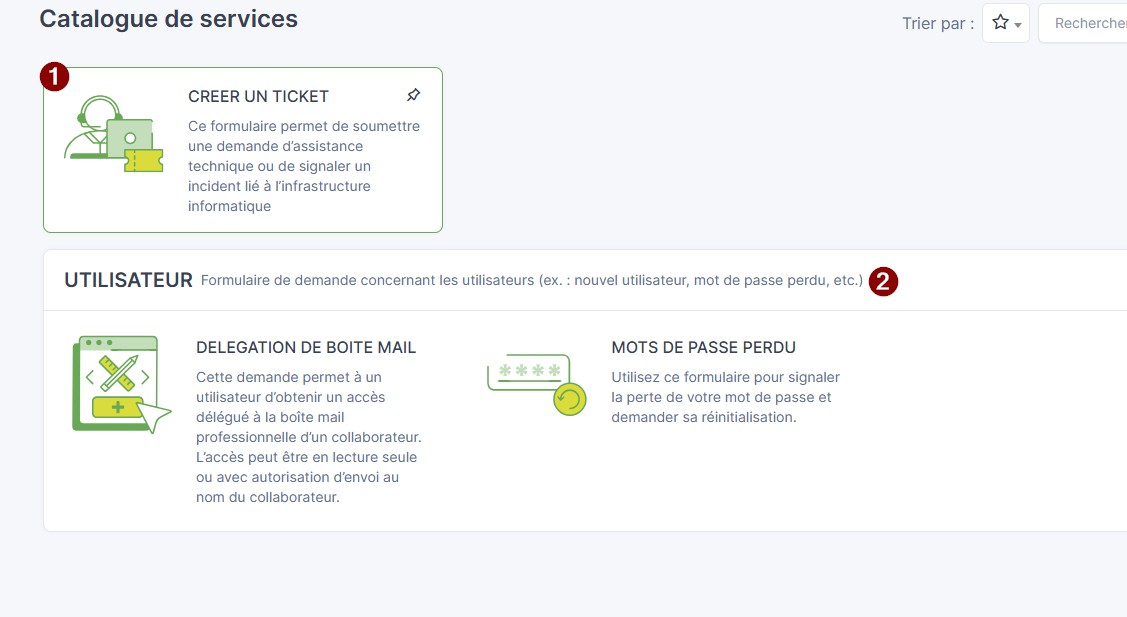Open the CREER UN TICKET form
The height and width of the screenshot is (617, 1127).
(259, 96)
